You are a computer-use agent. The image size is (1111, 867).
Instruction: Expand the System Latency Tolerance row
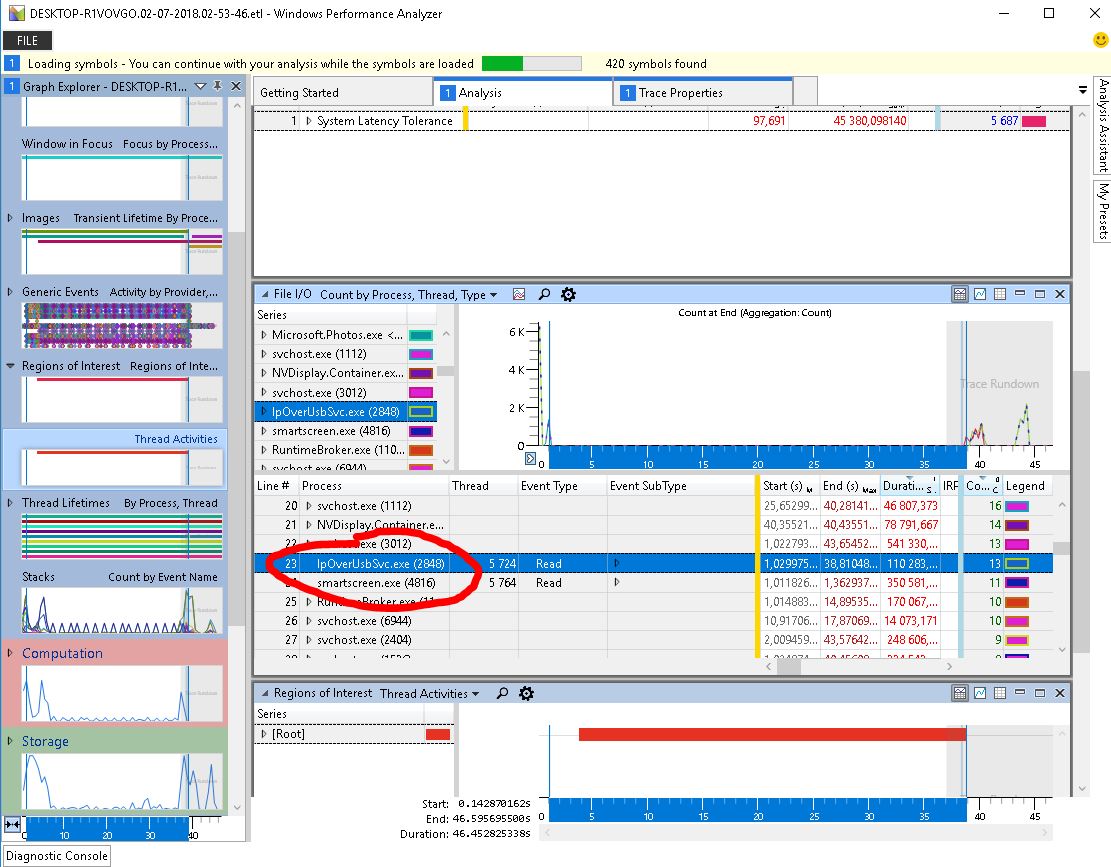pyautogui.click(x=308, y=121)
